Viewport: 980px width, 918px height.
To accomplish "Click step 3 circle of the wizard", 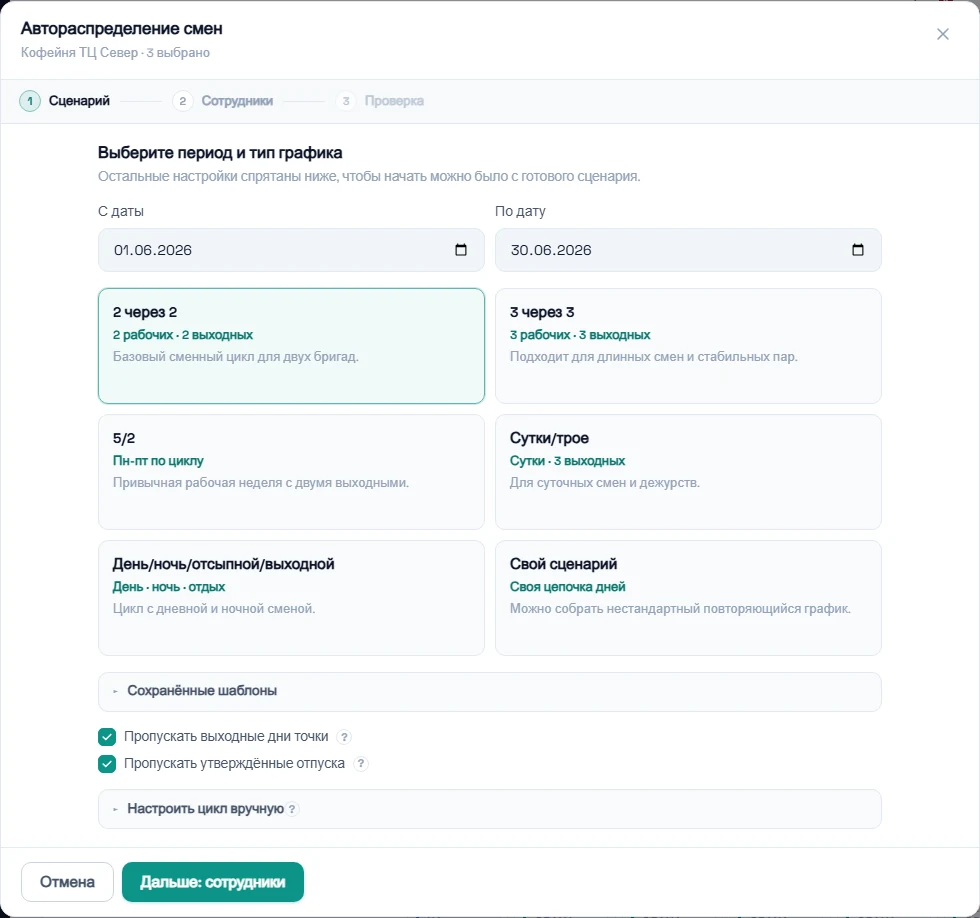I will 346,101.
